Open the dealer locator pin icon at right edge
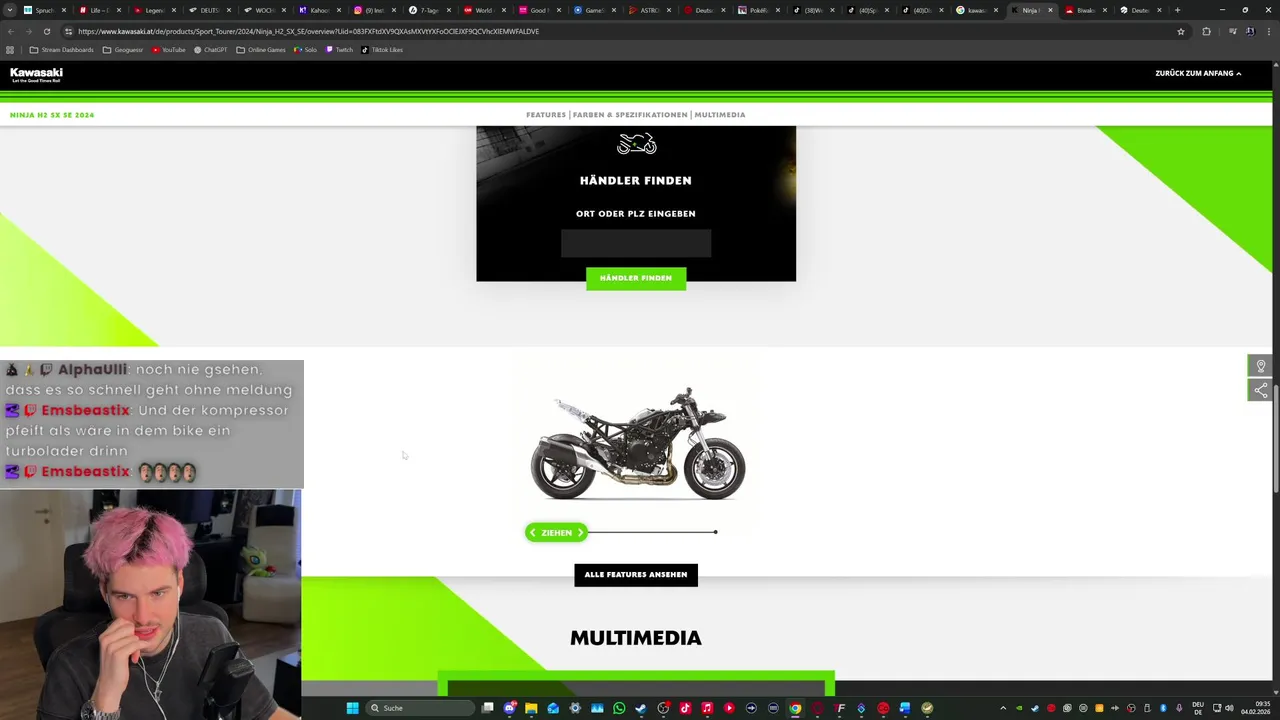 1261,366
